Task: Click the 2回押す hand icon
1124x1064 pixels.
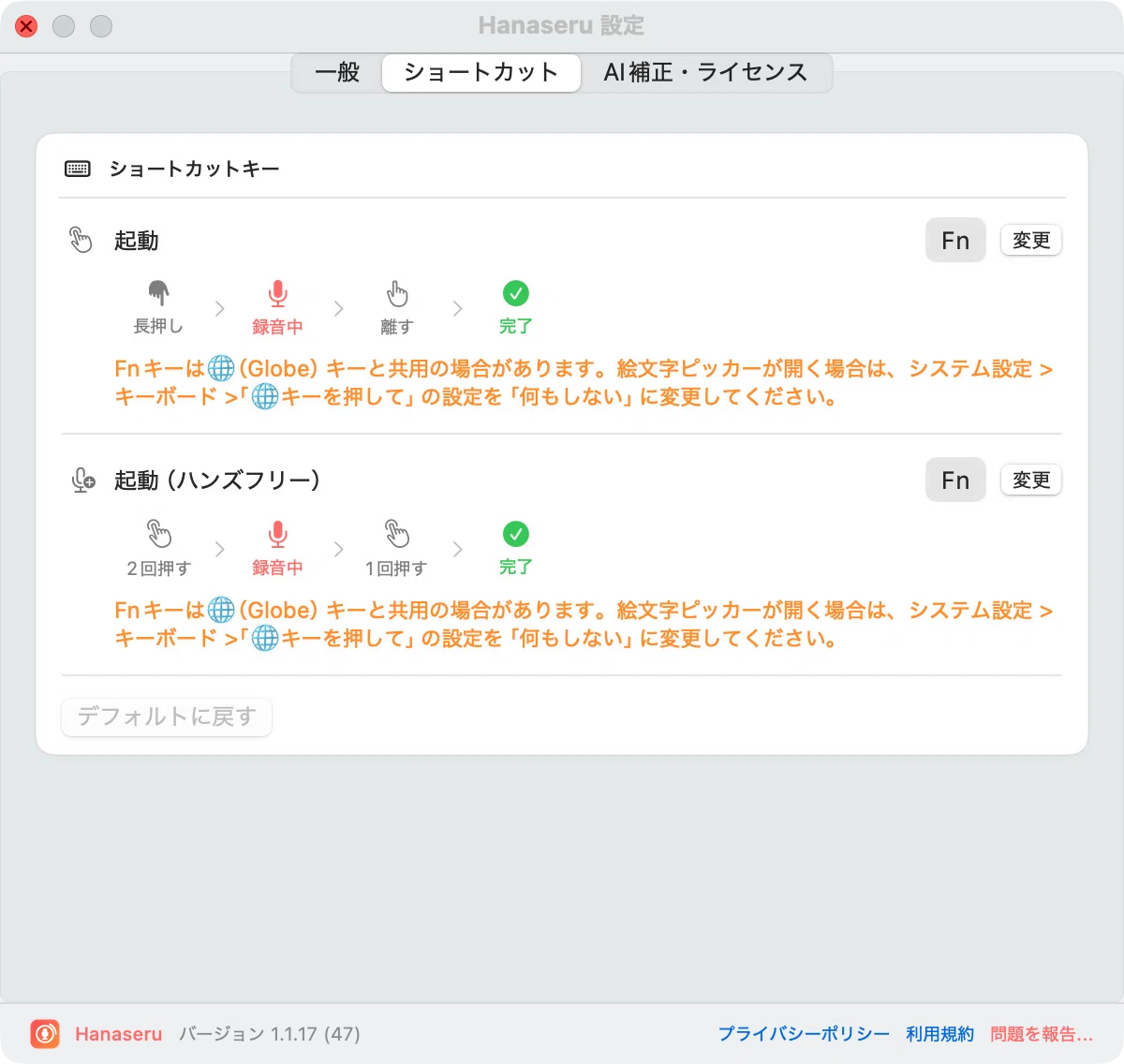Action: [159, 534]
